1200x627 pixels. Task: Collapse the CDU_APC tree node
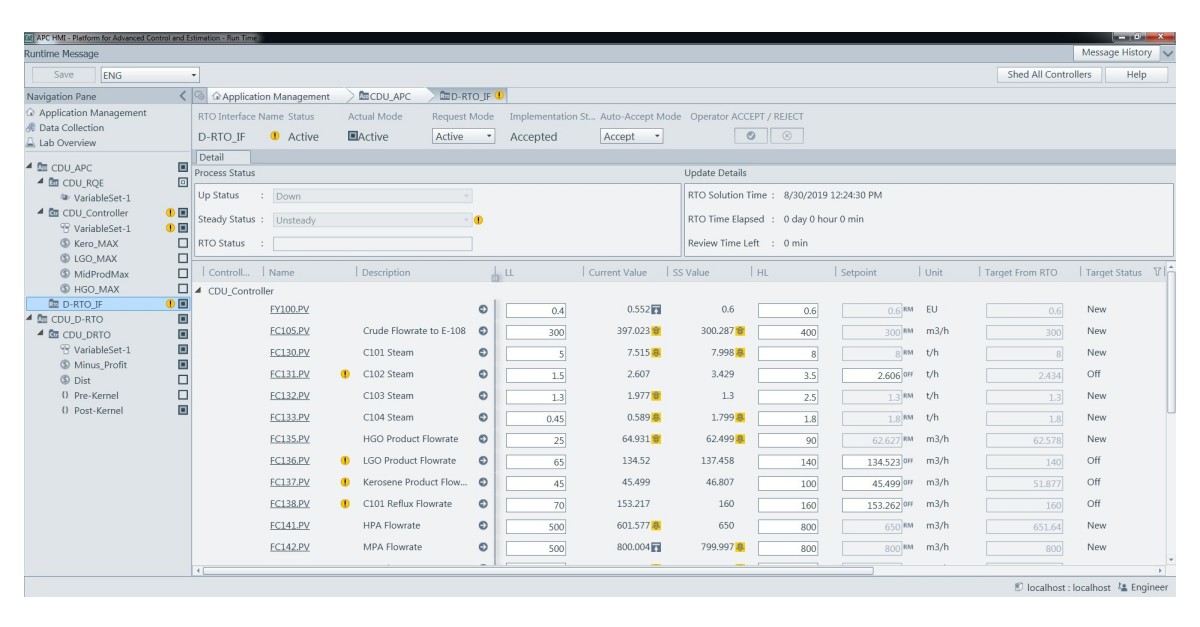coord(30,168)
